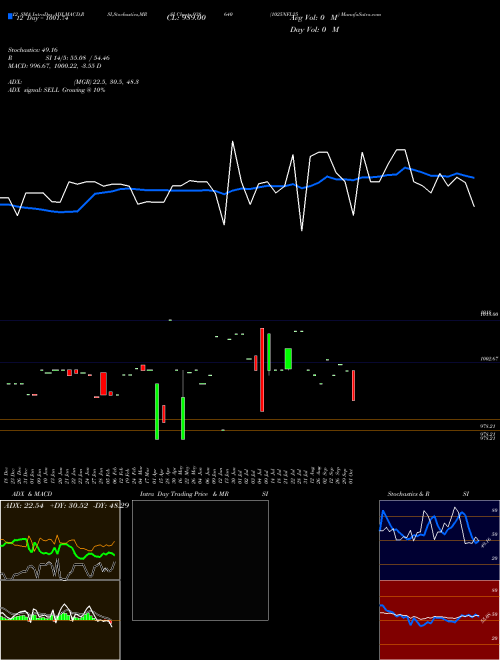The image size is (500, 660).
Task: Open the empty Intra Day Trading chart box
Action: [200, 560]
